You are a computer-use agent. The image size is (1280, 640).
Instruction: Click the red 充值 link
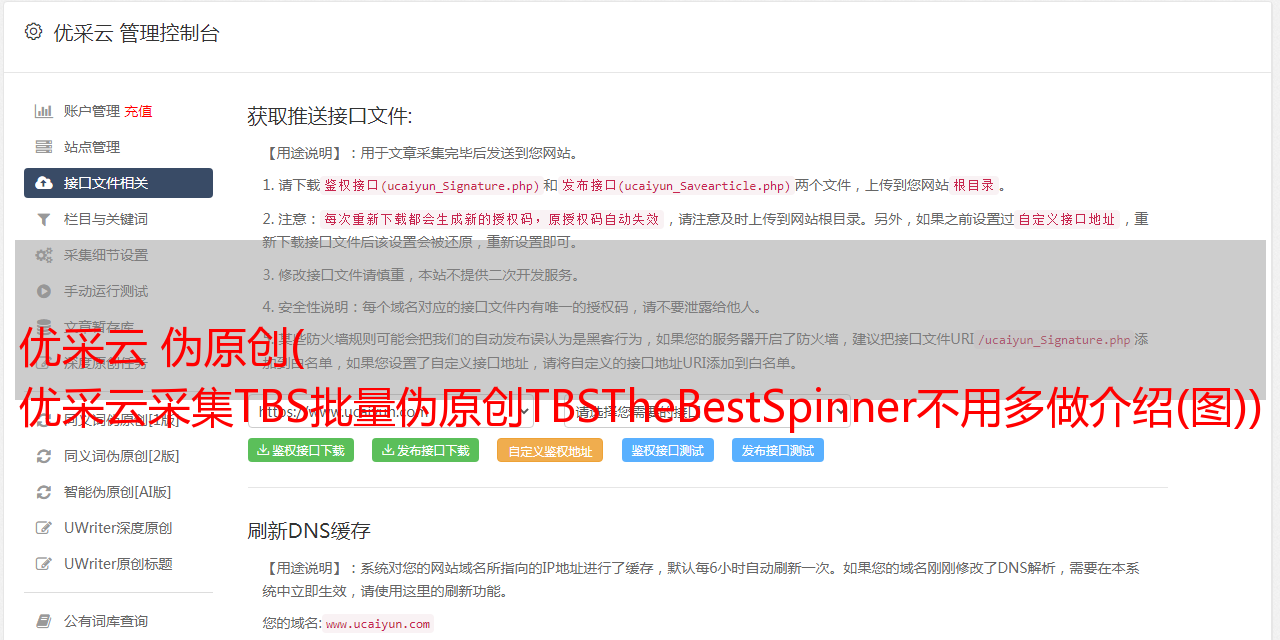(x=139, y=111)
